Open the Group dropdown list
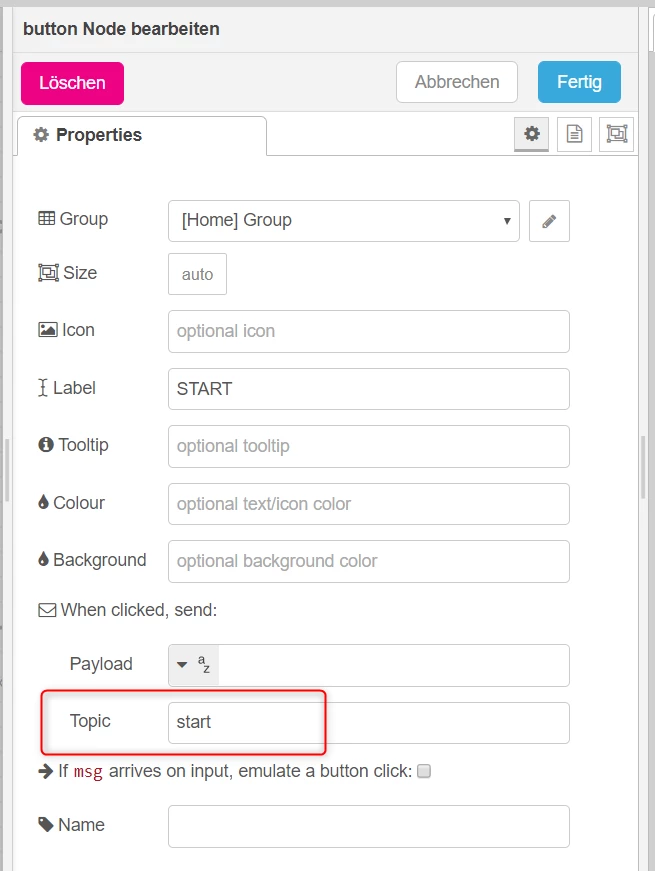The image size is (655, 871). [x=344, y=221]
